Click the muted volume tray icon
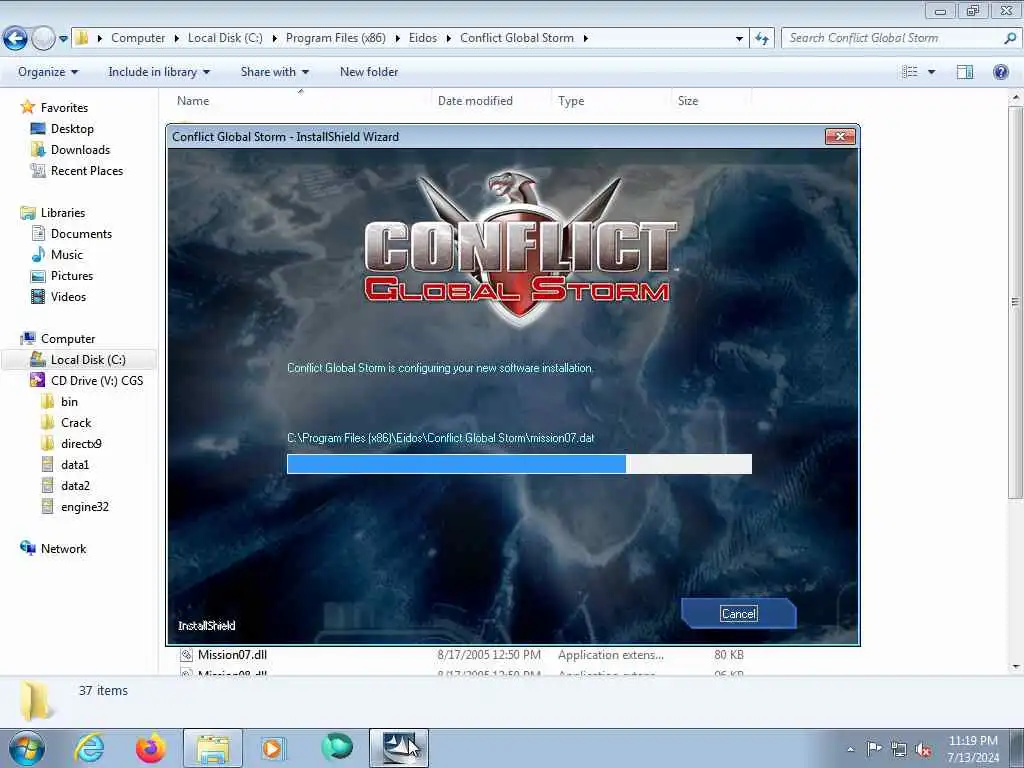Screen dimensions: 1024x768 click(x=923, y=750)
